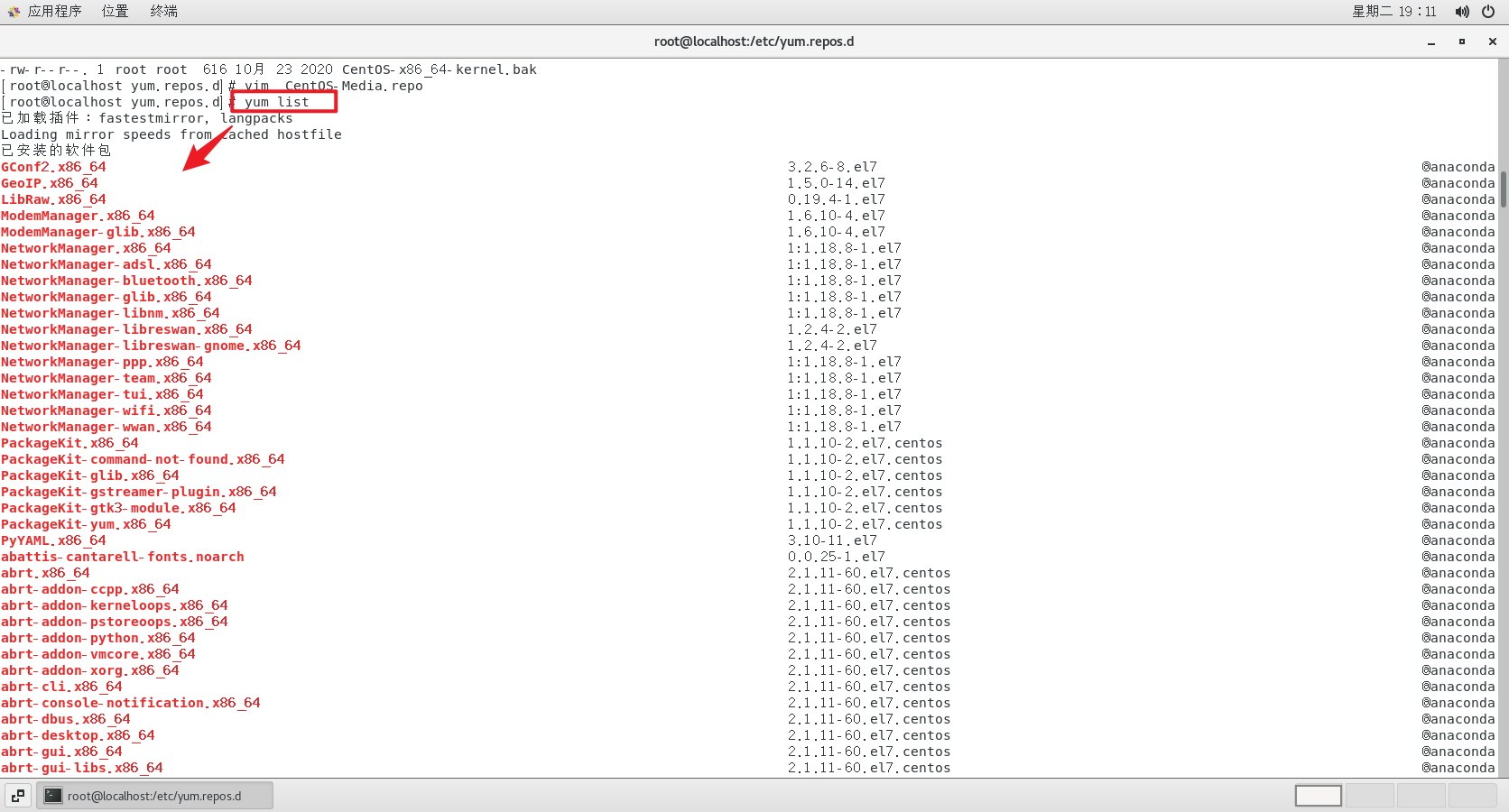Maximize the terminal window
This screenshot has height=812, width=1509.
[1462, 42]
